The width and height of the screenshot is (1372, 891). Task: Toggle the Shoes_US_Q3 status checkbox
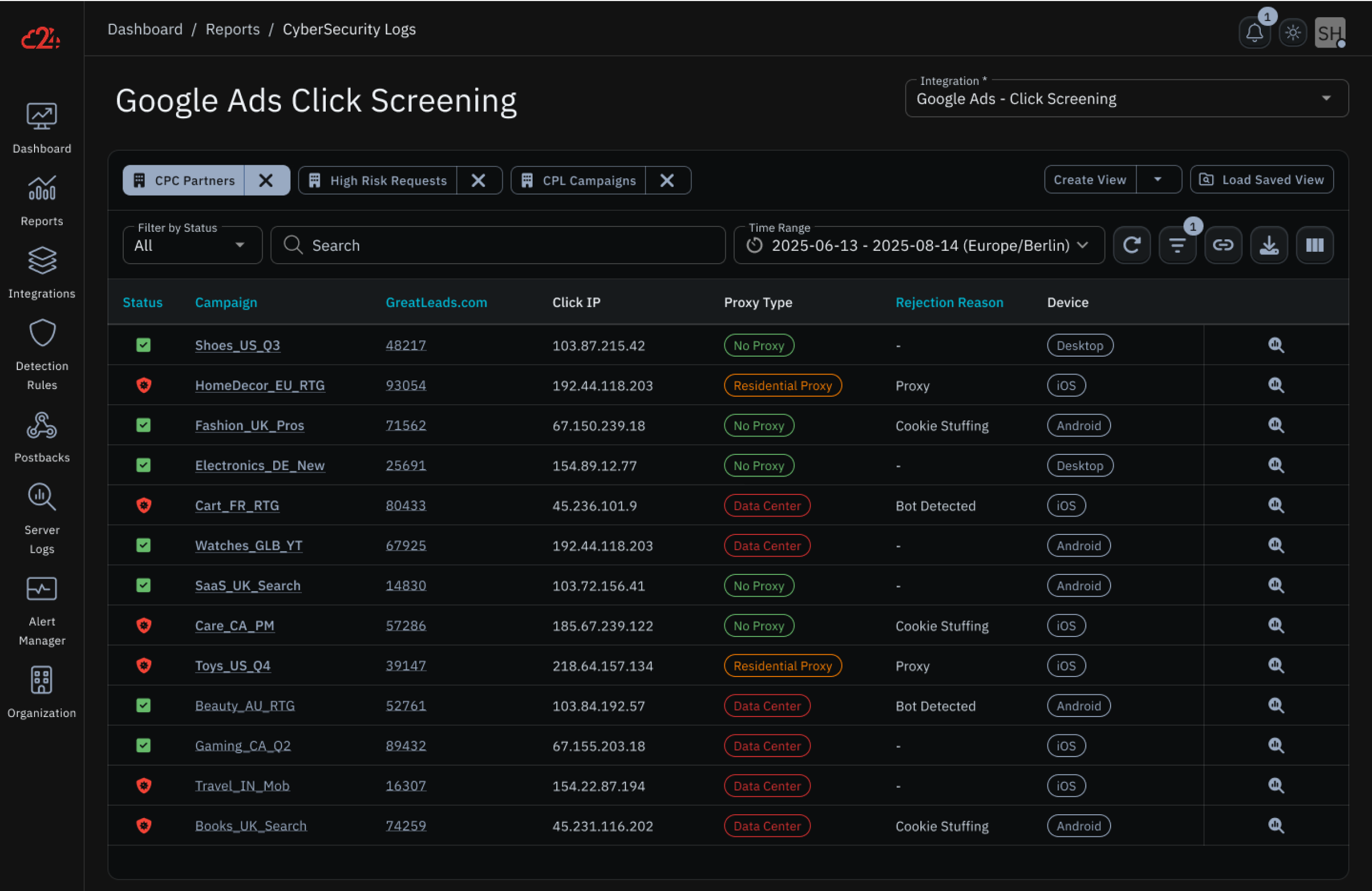[x=144, y=345]
